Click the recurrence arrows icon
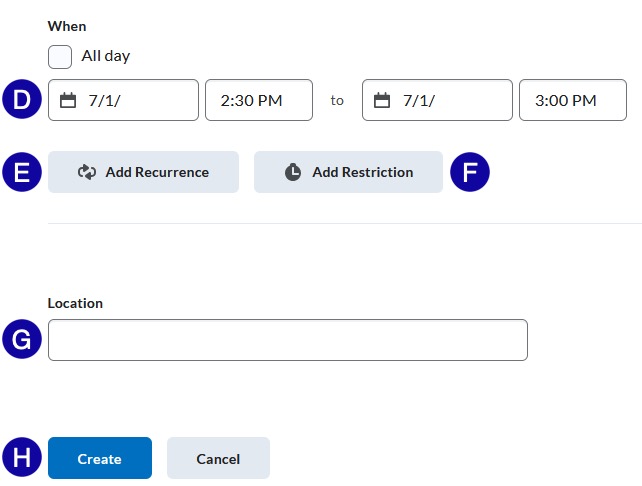 tap(87, 172)
